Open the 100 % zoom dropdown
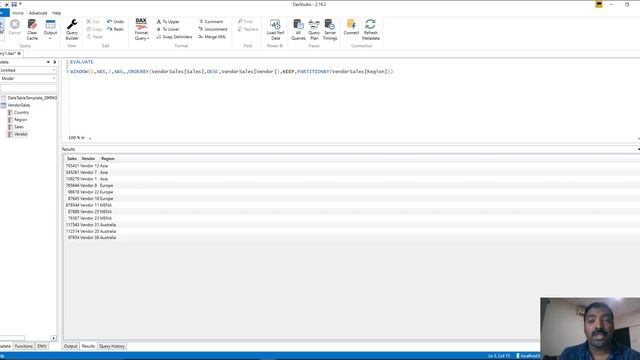This screenshot has height=360, width=640. click(90, 138)
